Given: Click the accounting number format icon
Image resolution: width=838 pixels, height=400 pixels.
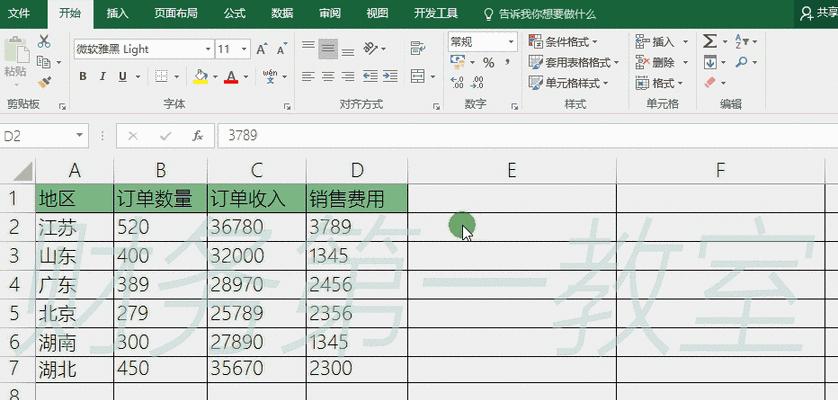Looking at the screenshot, I should [x=457, y=62].
